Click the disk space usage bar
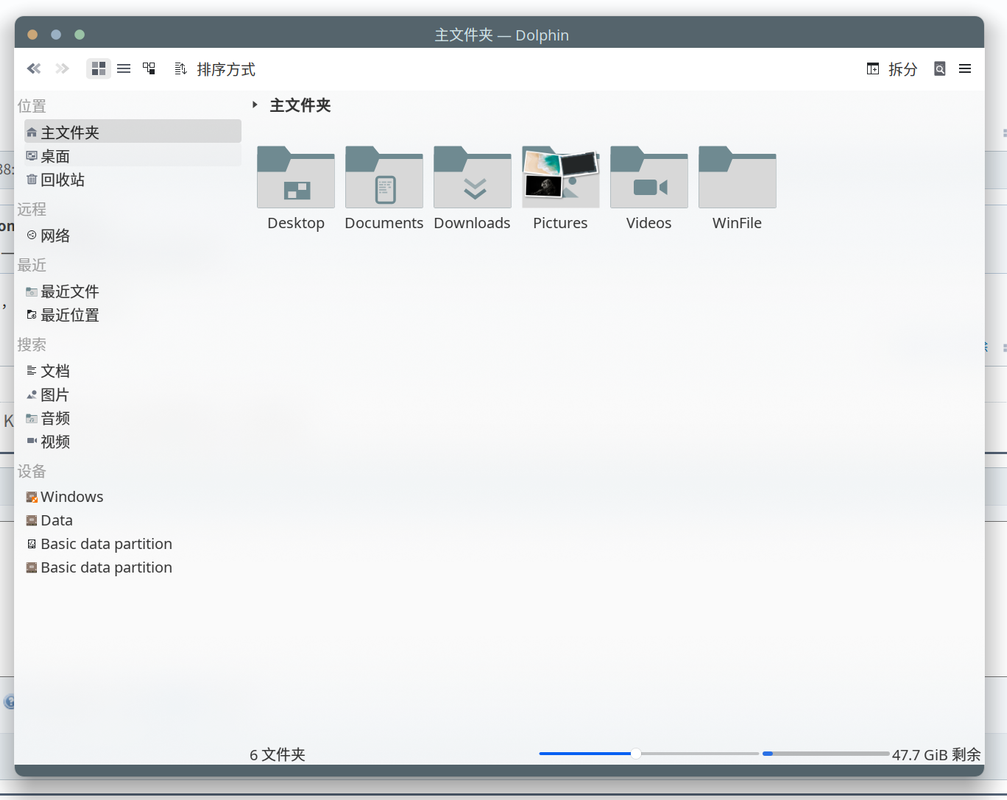This screenshot has height=800, width=1007. [x=826, y=754]
